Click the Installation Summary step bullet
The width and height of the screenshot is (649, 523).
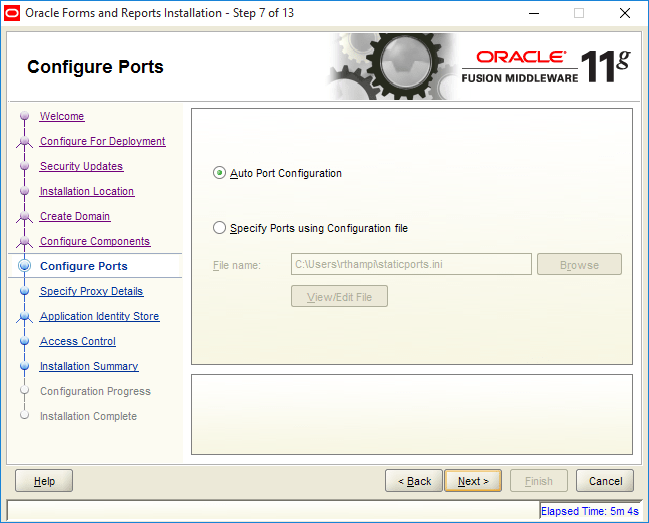pyautogui.click(x=24, y=366)
